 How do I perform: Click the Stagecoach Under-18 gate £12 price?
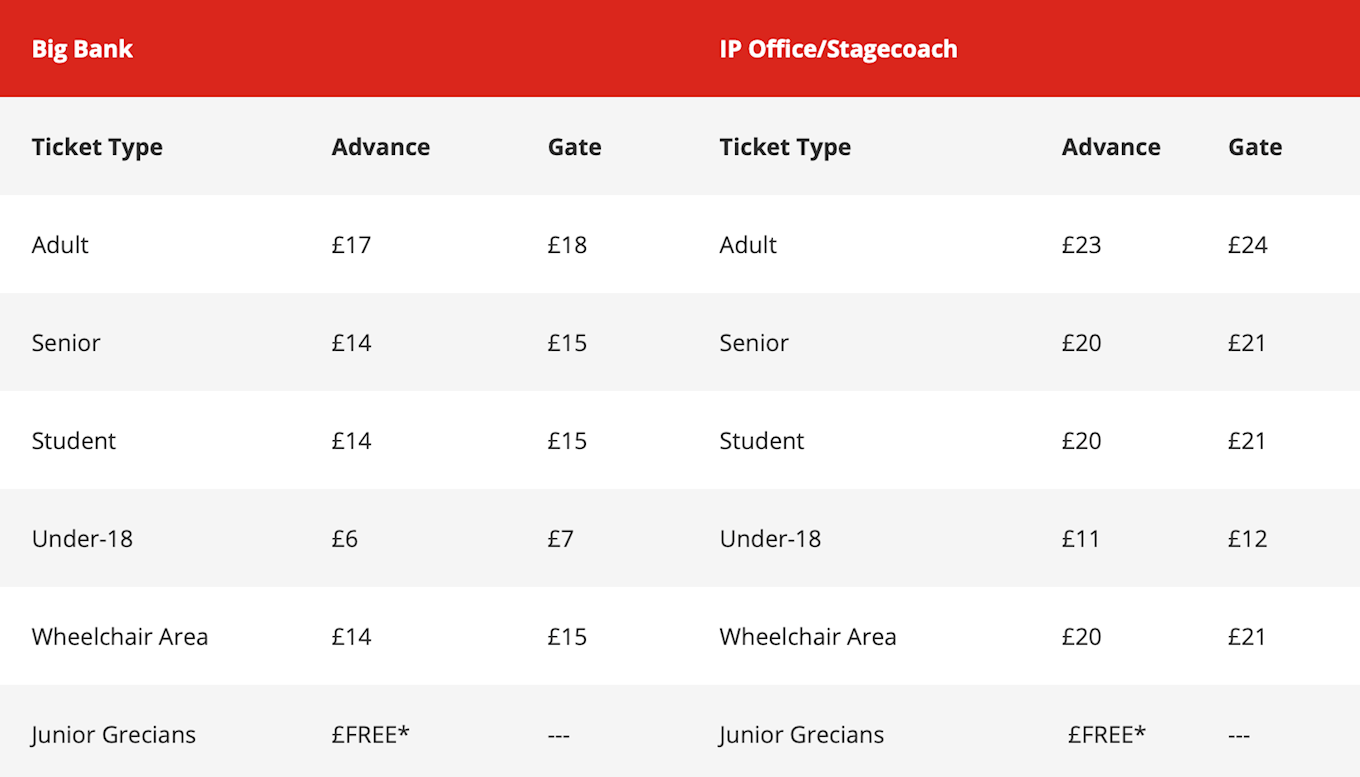click(1247, 539)
